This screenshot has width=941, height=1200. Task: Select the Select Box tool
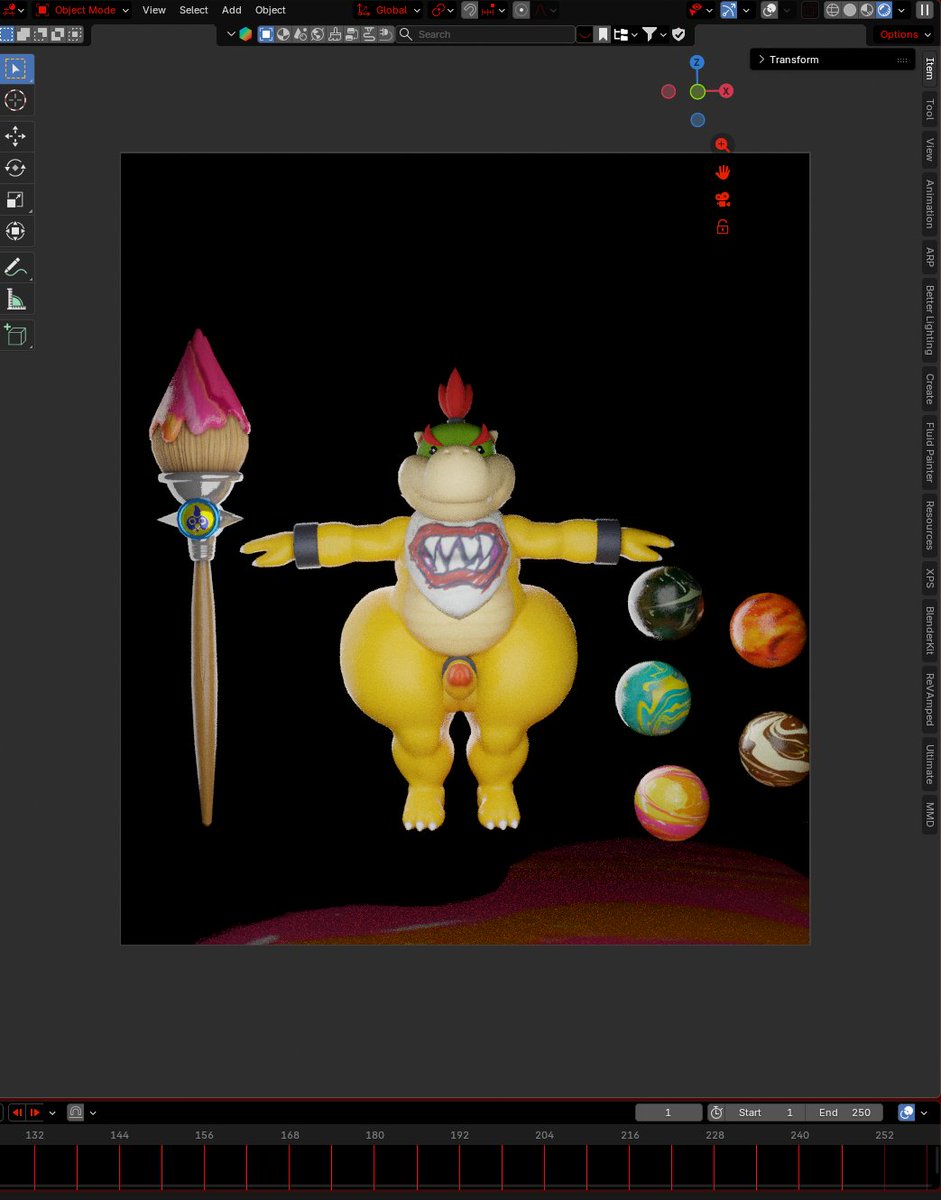[16, 69]
